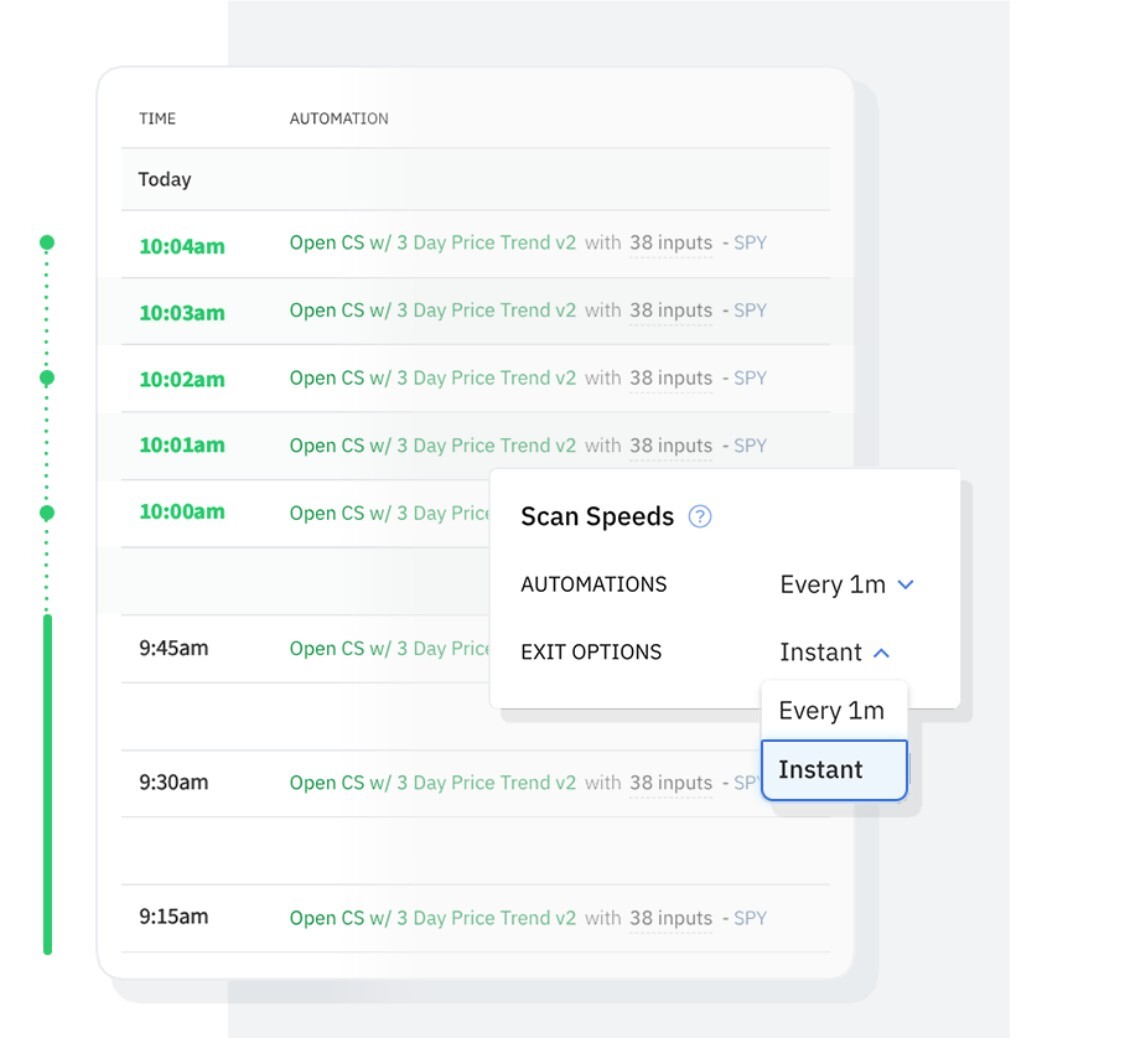The image size is (1123, 1038).
Task: Click the chevron beside Every 1m
Action: coord(907,585)
